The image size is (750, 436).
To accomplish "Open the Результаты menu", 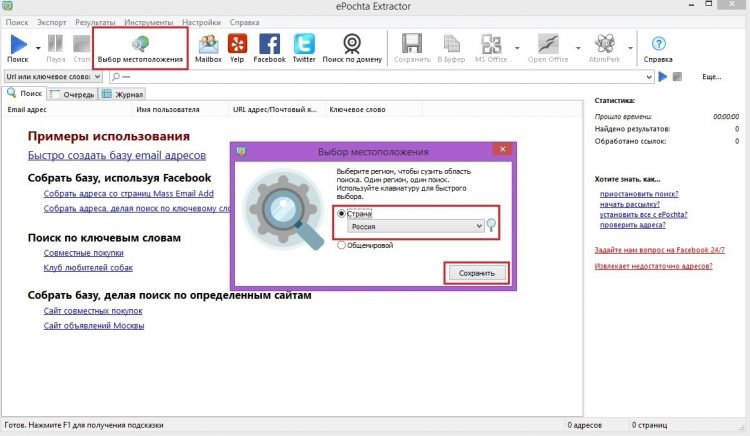I will [x=95, y=22].
